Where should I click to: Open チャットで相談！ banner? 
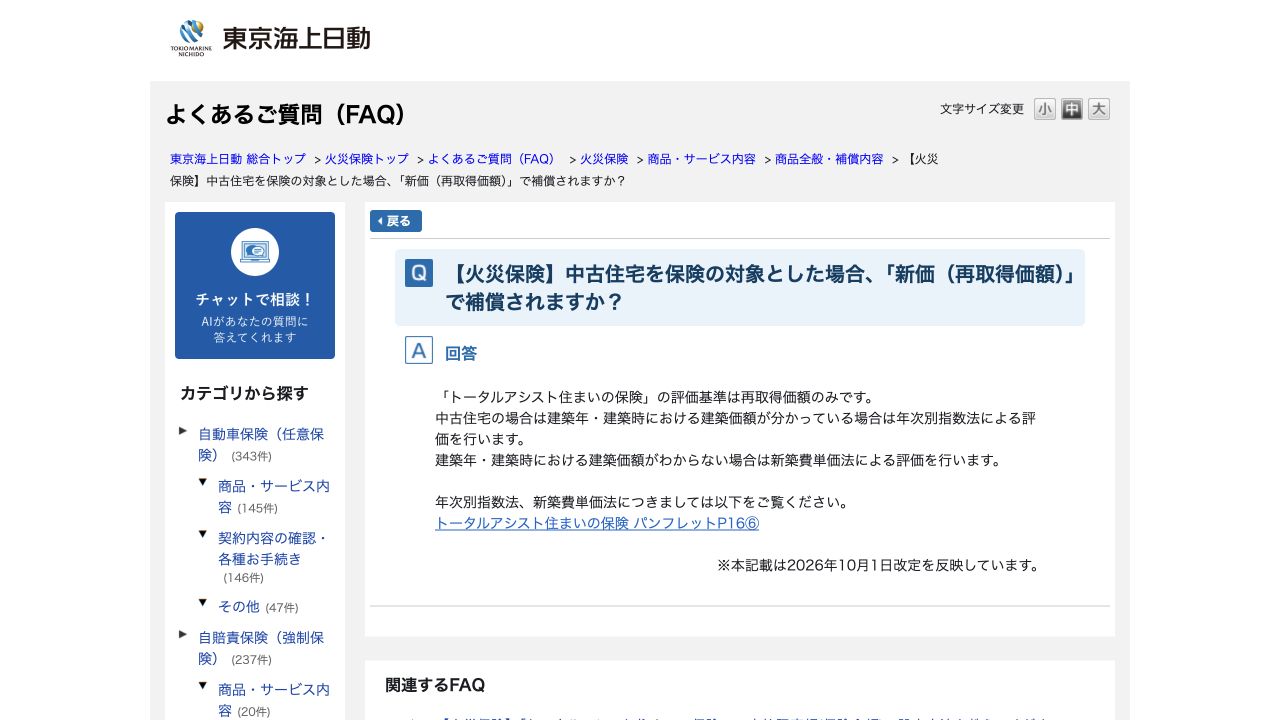[x=255, y=285]
